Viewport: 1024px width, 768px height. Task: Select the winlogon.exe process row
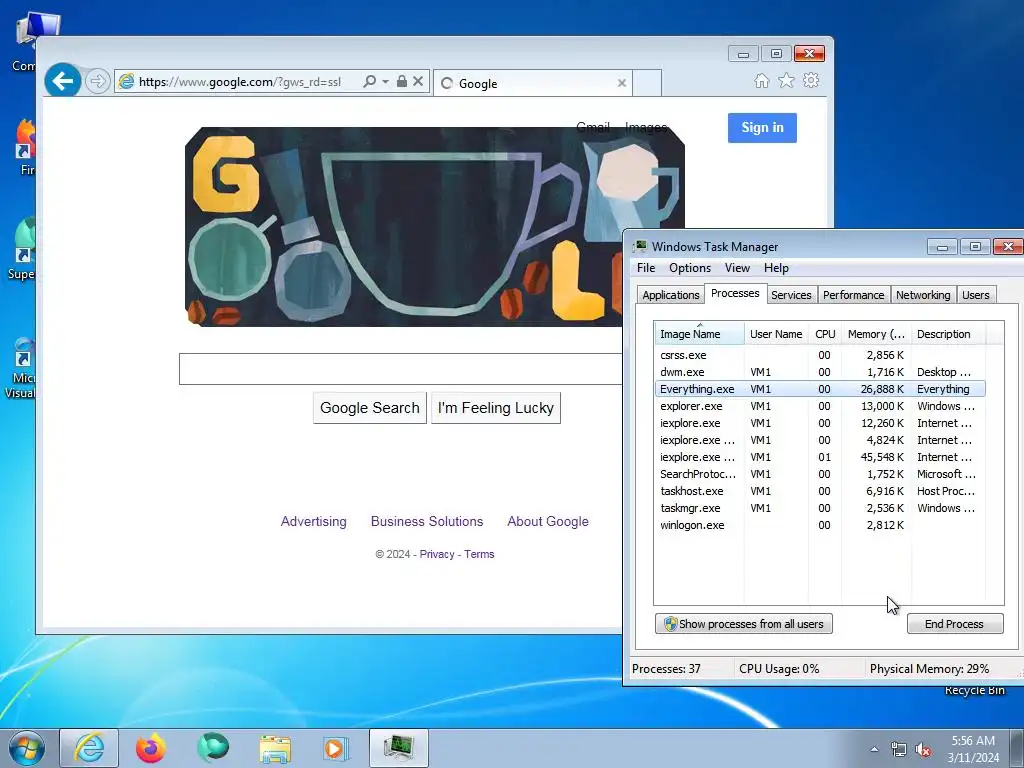[x=820, y=525]
